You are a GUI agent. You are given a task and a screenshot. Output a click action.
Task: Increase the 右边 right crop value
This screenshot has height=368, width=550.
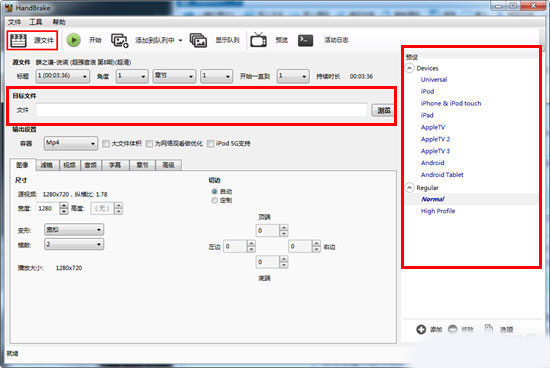tap(316, 244)
